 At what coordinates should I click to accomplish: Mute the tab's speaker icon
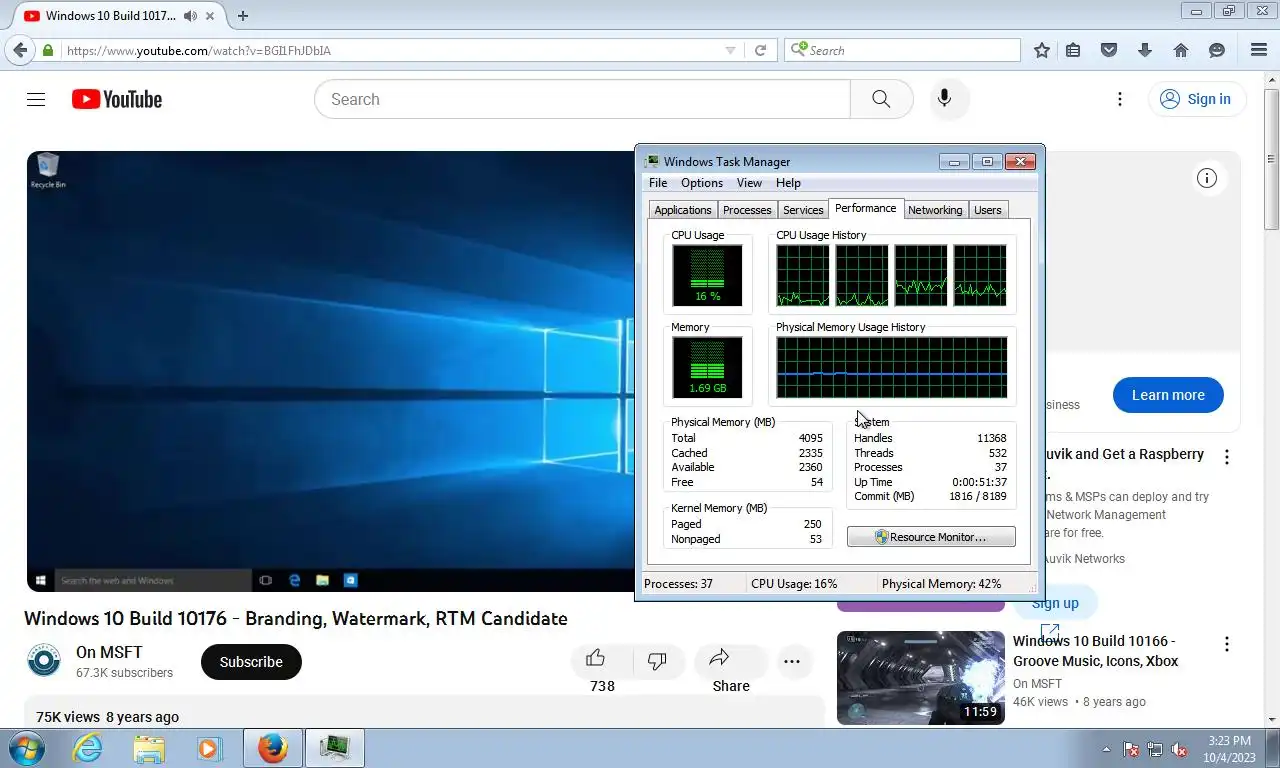(x=190, y=16)
